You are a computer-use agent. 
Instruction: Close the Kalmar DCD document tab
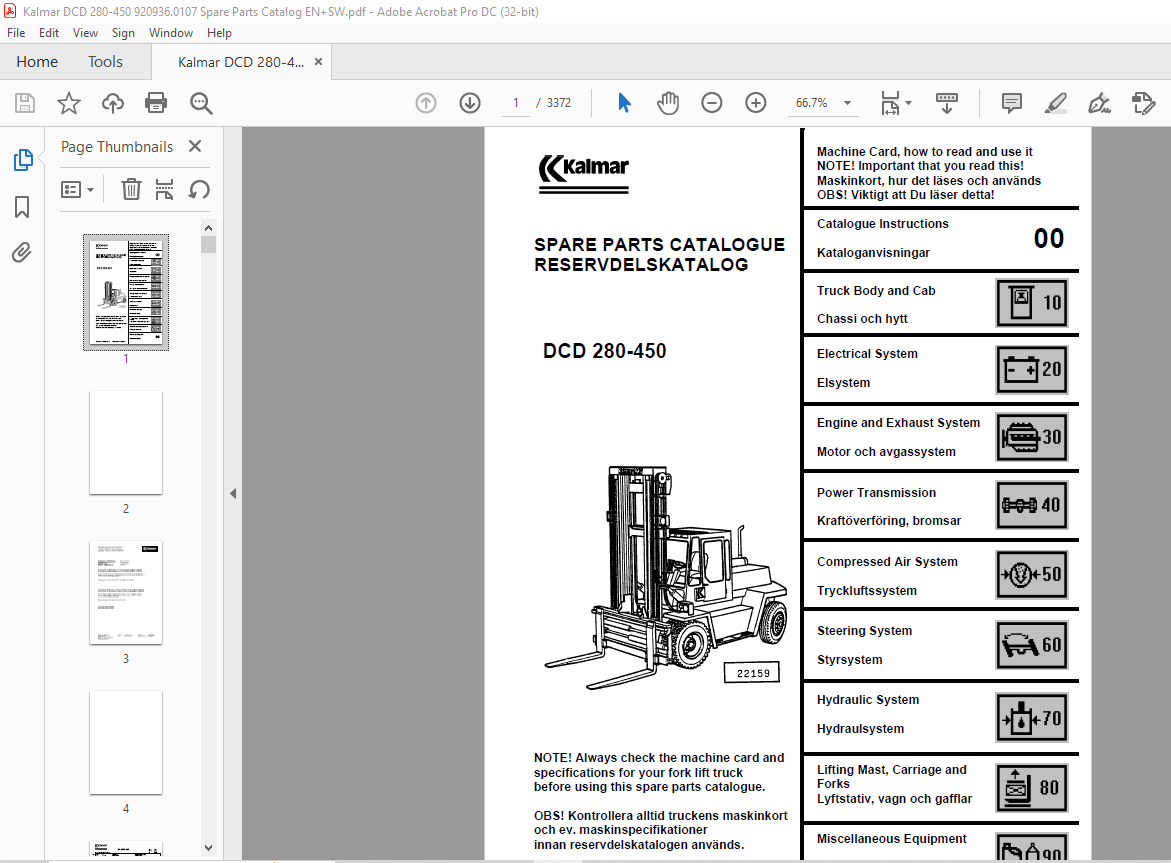click(318, 62)
